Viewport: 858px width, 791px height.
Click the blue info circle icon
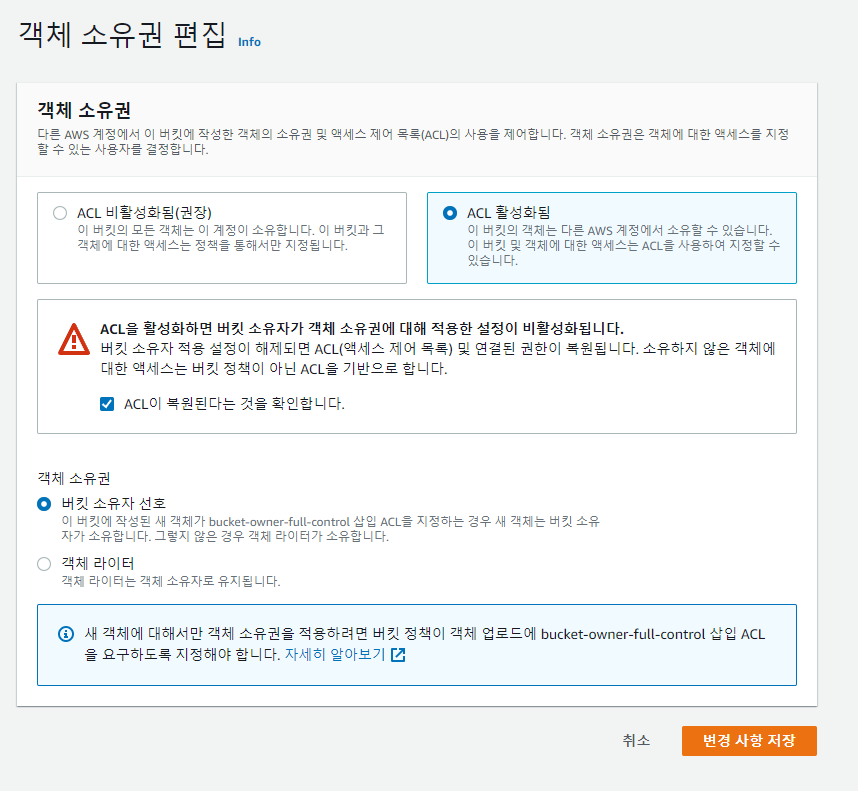point(66,634)
